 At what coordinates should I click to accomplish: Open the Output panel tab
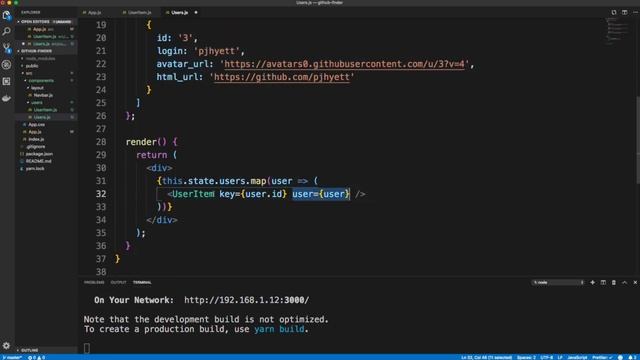pyautogui.click(x=118, y=282)
